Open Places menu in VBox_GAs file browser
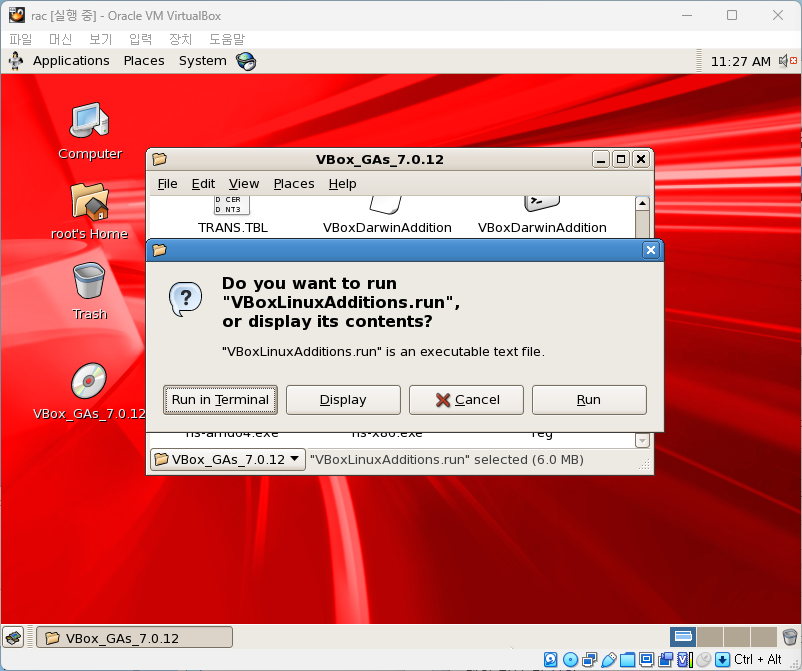 click(x=294, y=184)
